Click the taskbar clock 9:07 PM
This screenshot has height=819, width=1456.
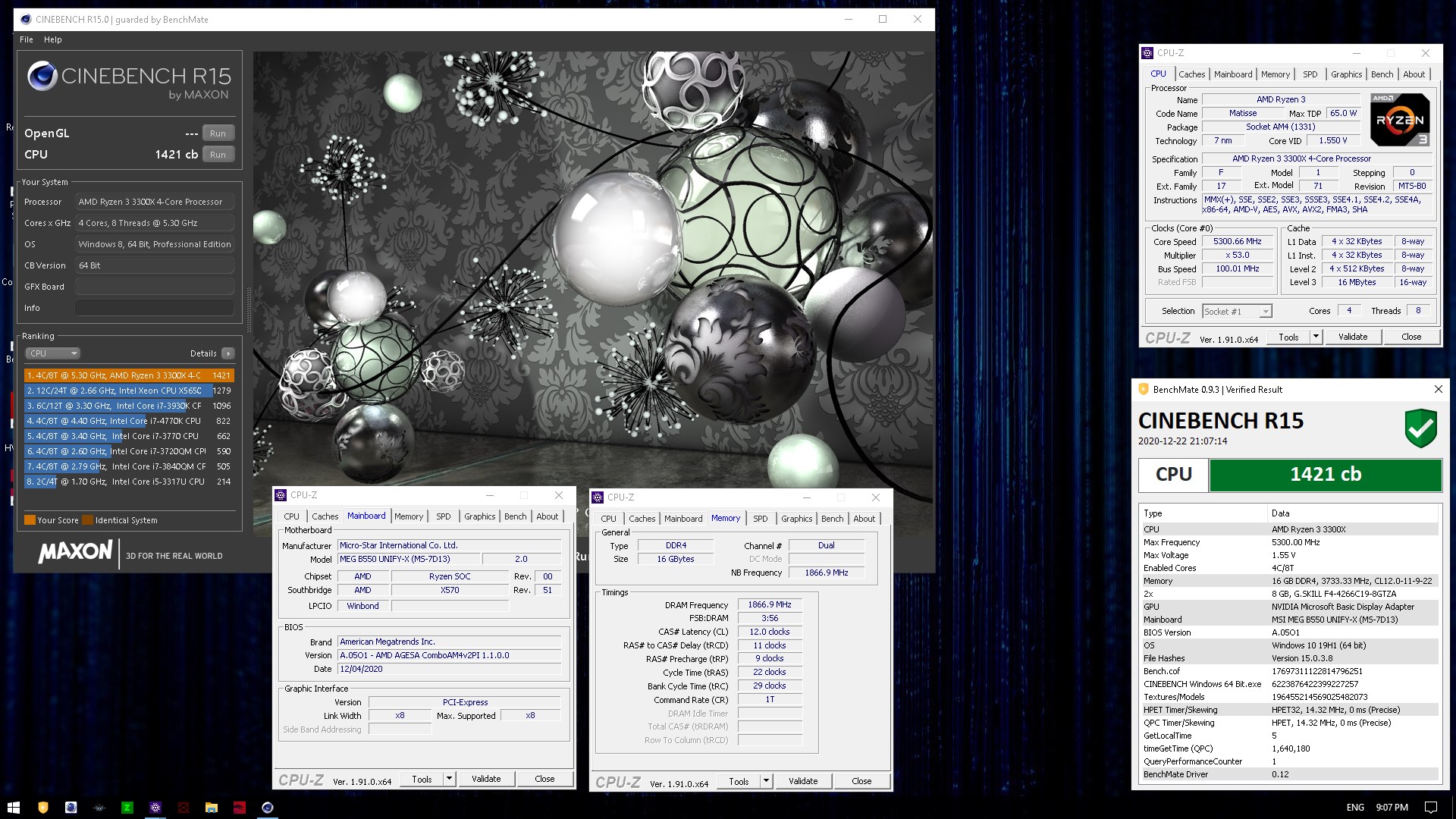coord(1392,808)
